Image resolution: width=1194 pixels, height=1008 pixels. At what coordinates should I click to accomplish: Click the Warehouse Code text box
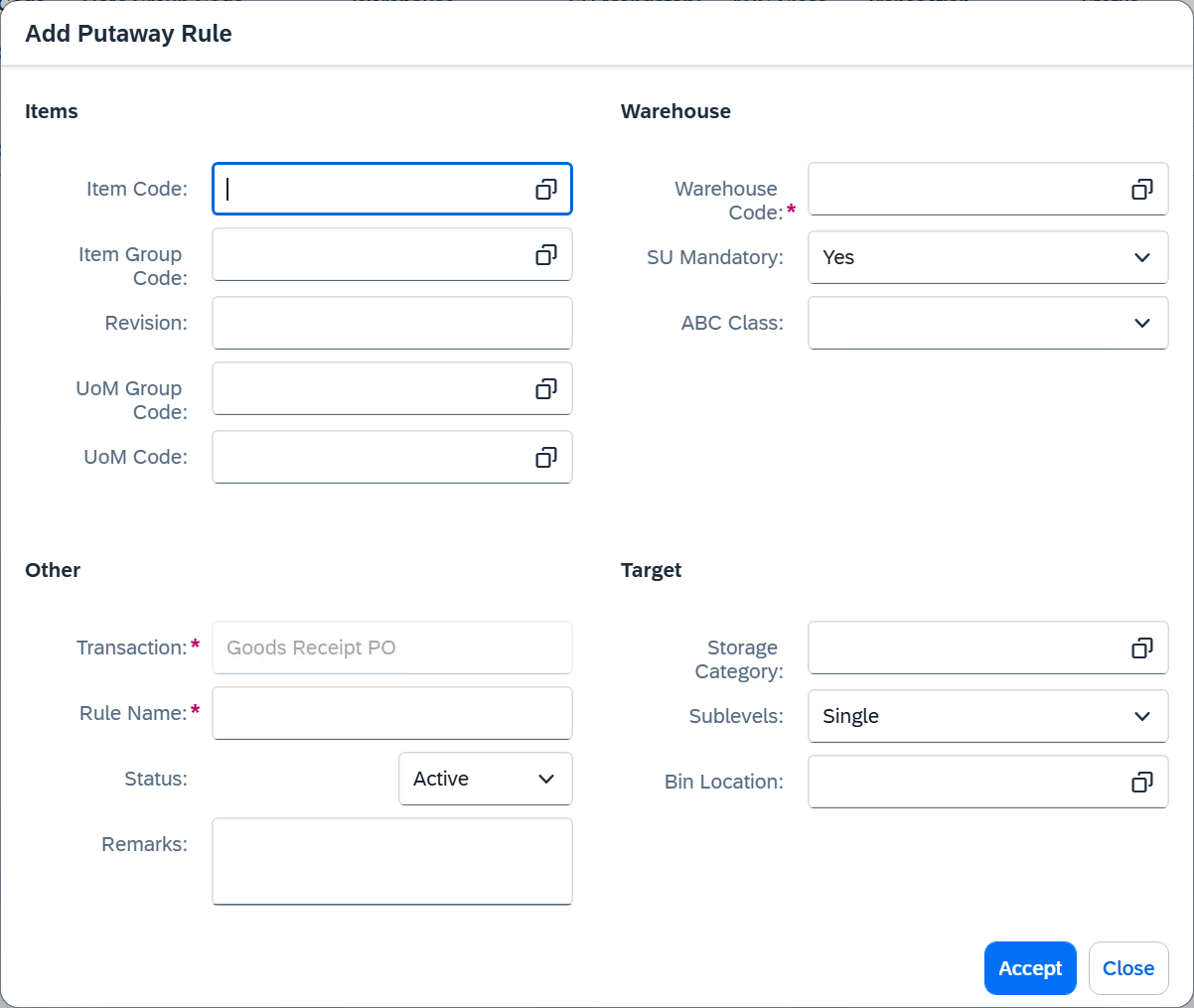(964, 189)
